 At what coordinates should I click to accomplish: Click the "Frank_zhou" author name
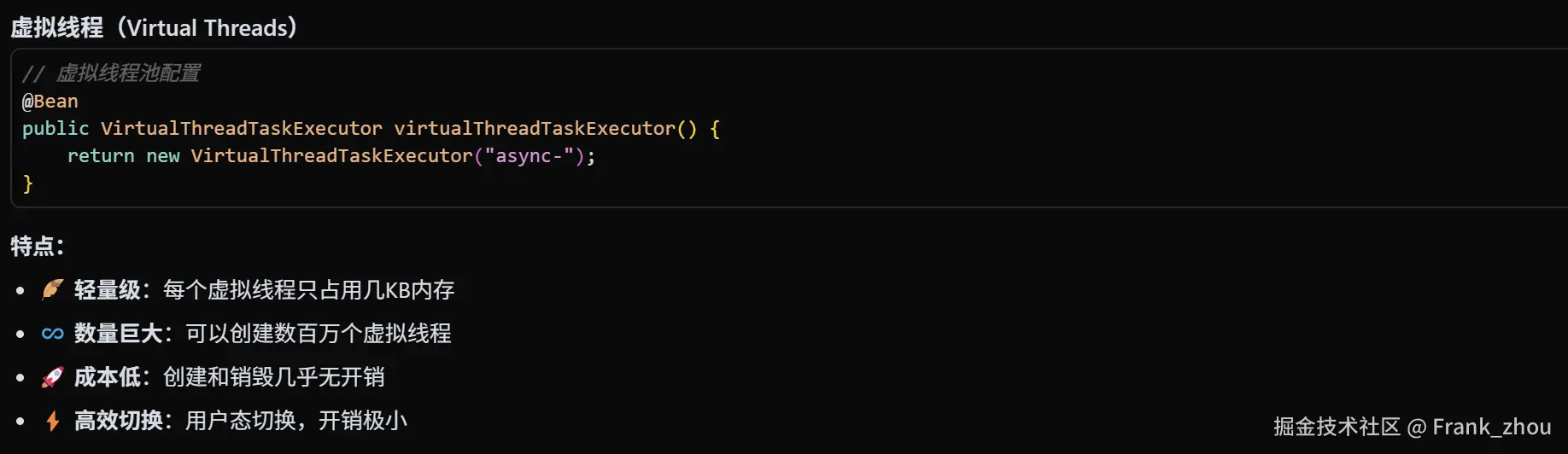1491,427
